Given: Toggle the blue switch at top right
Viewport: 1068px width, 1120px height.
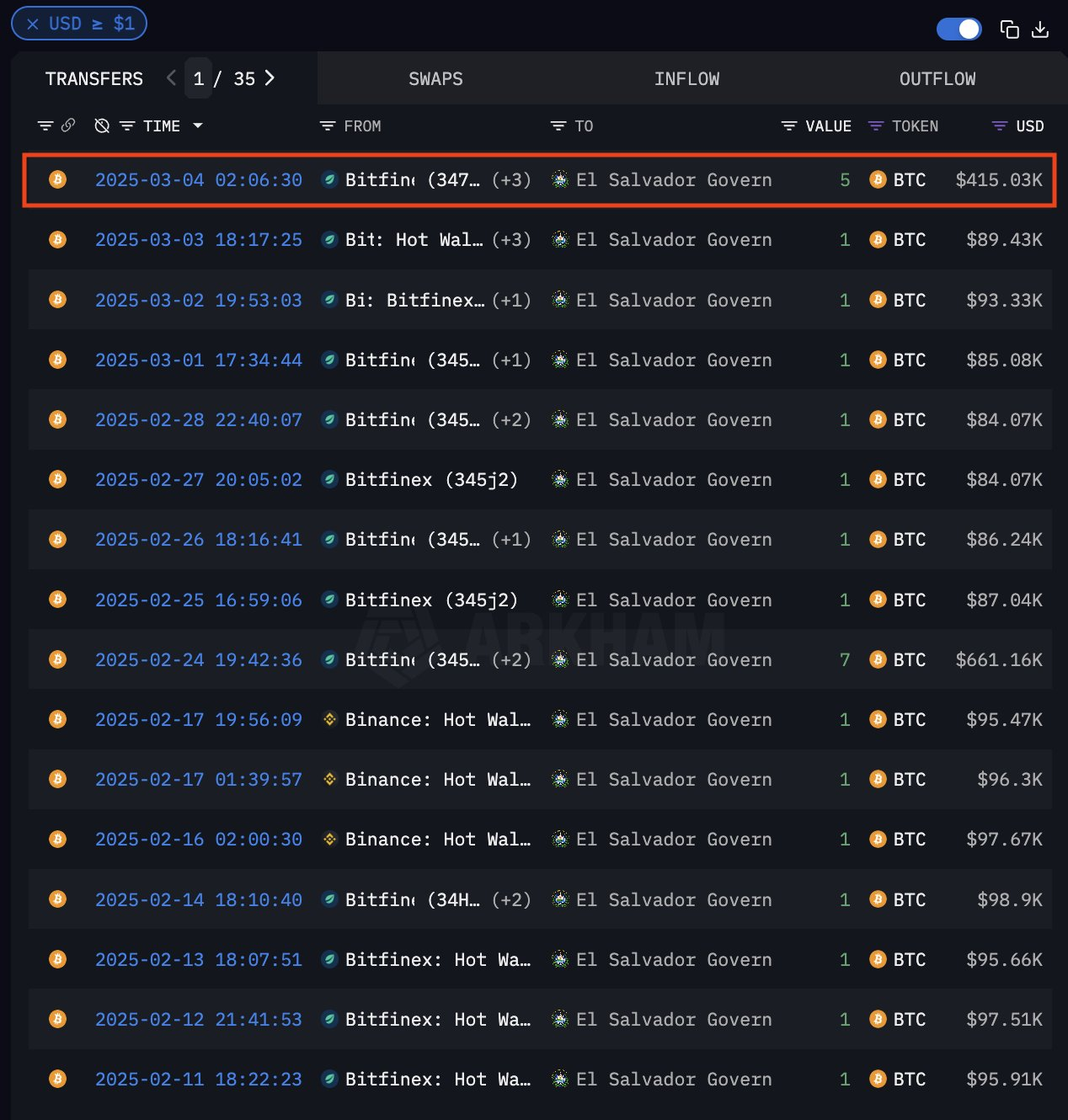Looking at the screenshot, I should 959,29.
